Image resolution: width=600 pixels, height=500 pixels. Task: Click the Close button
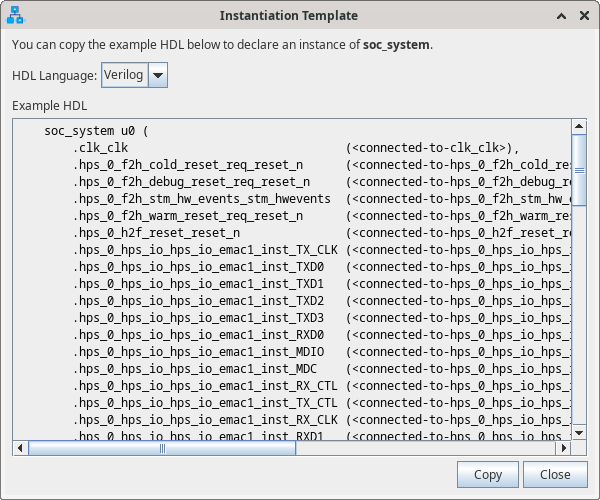click(x=555, y=474)
